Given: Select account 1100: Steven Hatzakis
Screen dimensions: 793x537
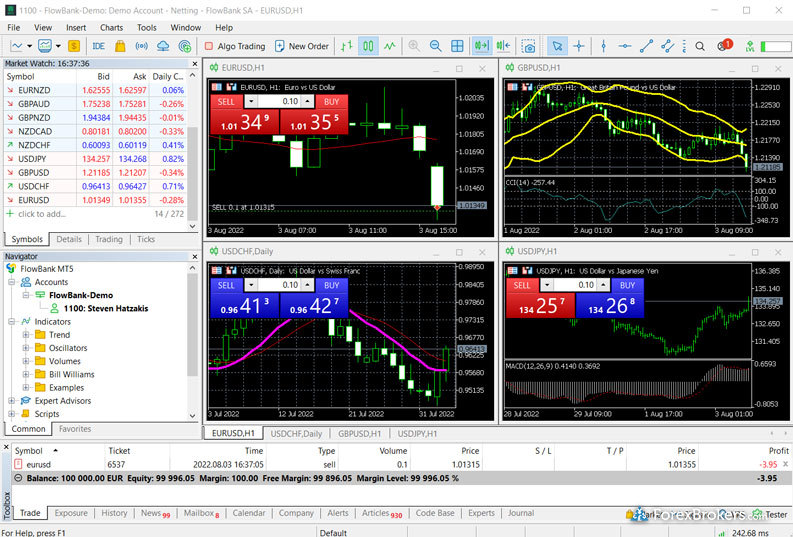Looking at the screenshot, I should tap(106, 308).
